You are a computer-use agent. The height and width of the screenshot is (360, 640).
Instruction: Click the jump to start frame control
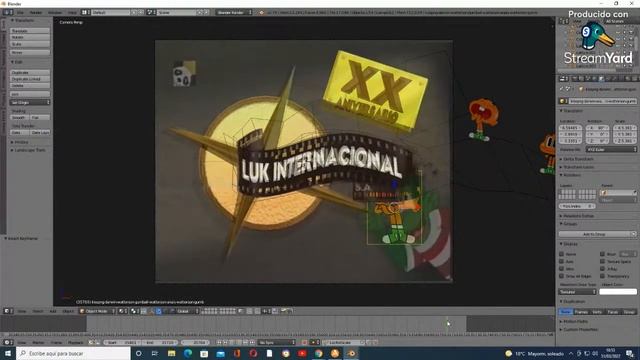[219, 342]
